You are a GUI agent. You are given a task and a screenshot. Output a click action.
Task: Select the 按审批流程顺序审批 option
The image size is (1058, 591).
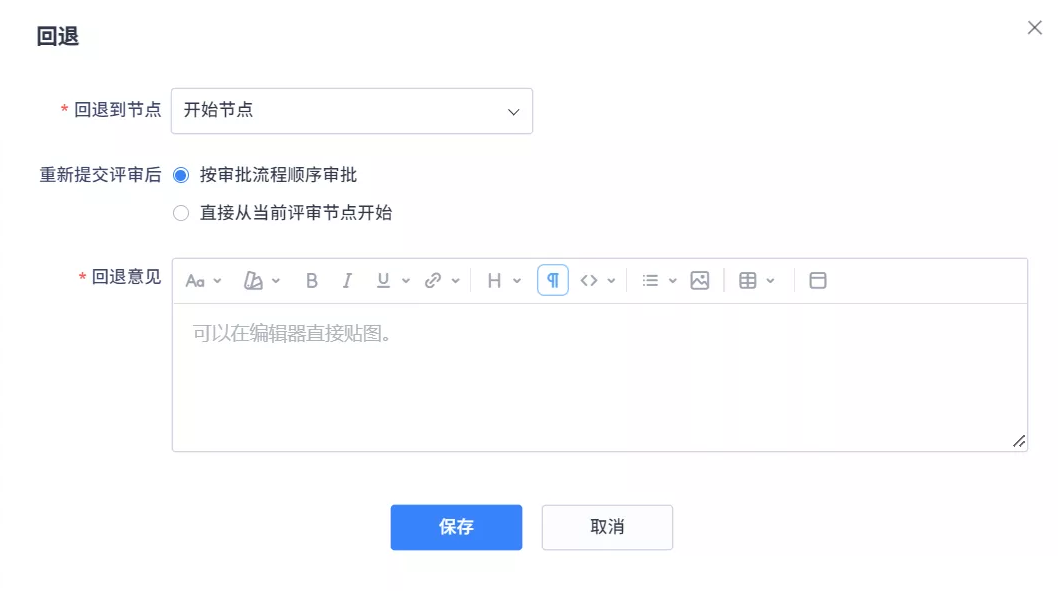pyautogui.click(x=180, y=175)
